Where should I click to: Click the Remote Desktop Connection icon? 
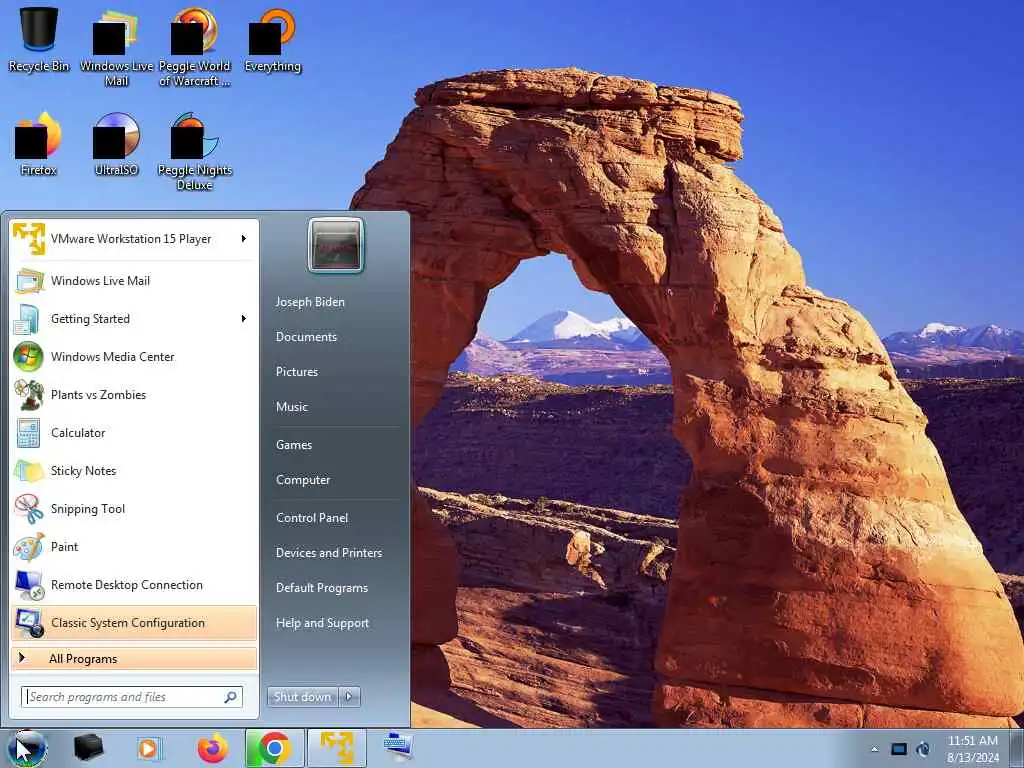click(29, 585)
